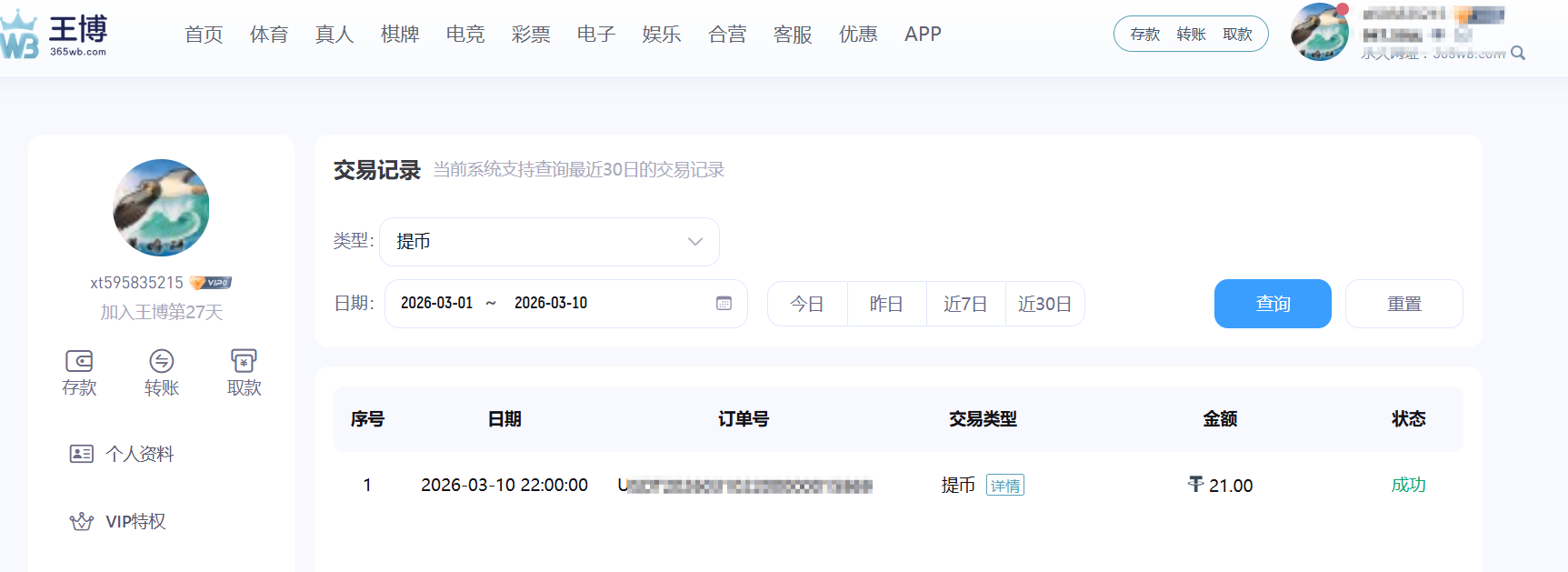The image size is (1568, 572).
Task: Click the withdrawal icon in sidebar
Action: [244, 361]
